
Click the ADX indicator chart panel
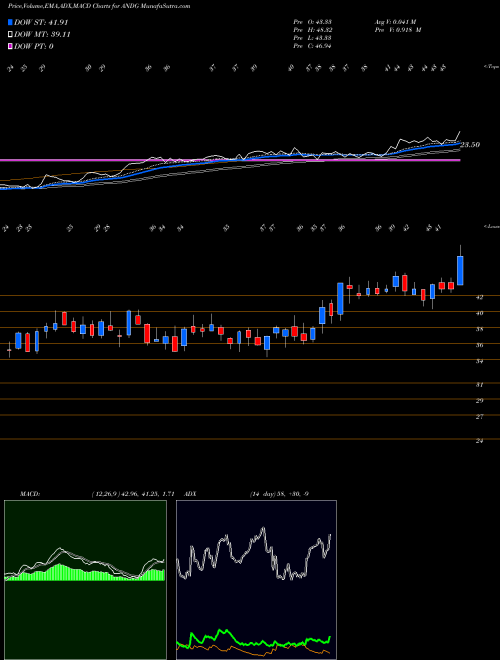256,580
